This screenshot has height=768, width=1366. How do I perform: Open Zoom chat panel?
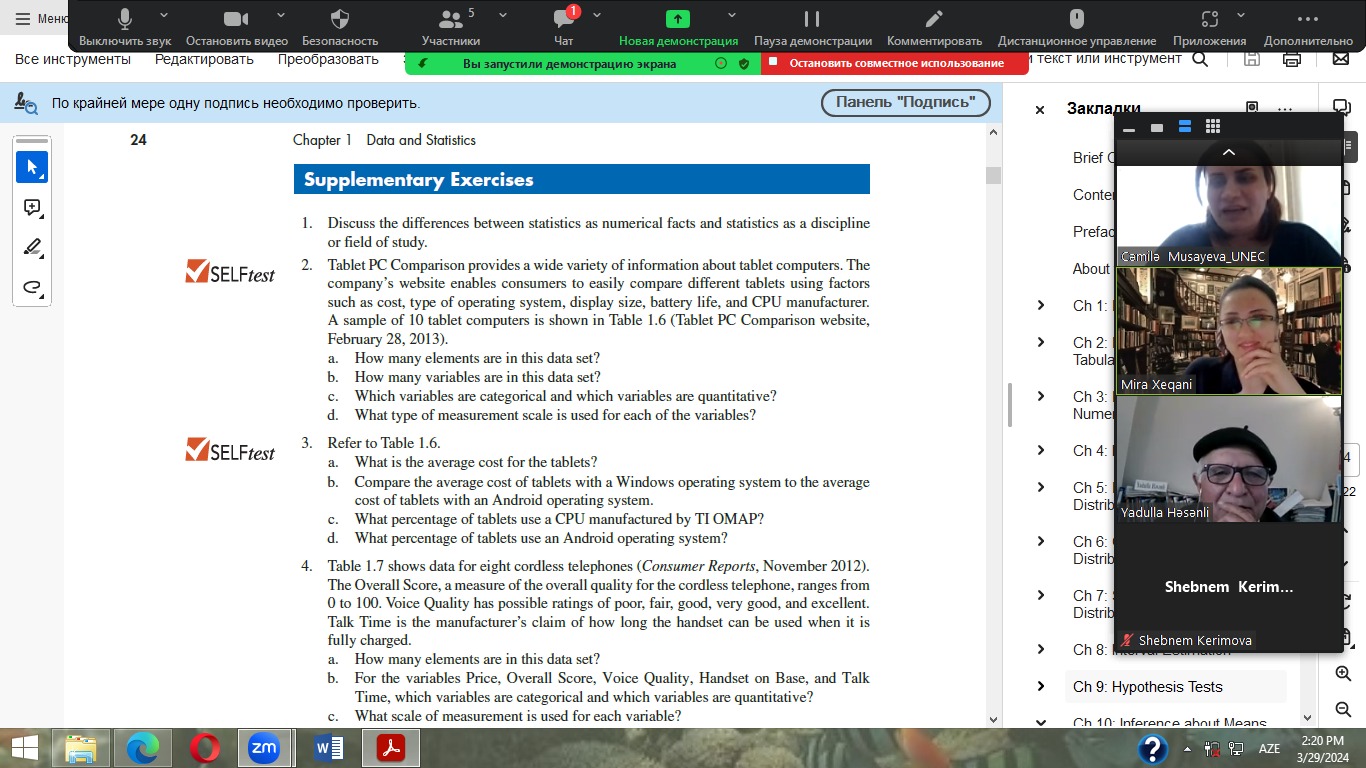click(563, 19)
